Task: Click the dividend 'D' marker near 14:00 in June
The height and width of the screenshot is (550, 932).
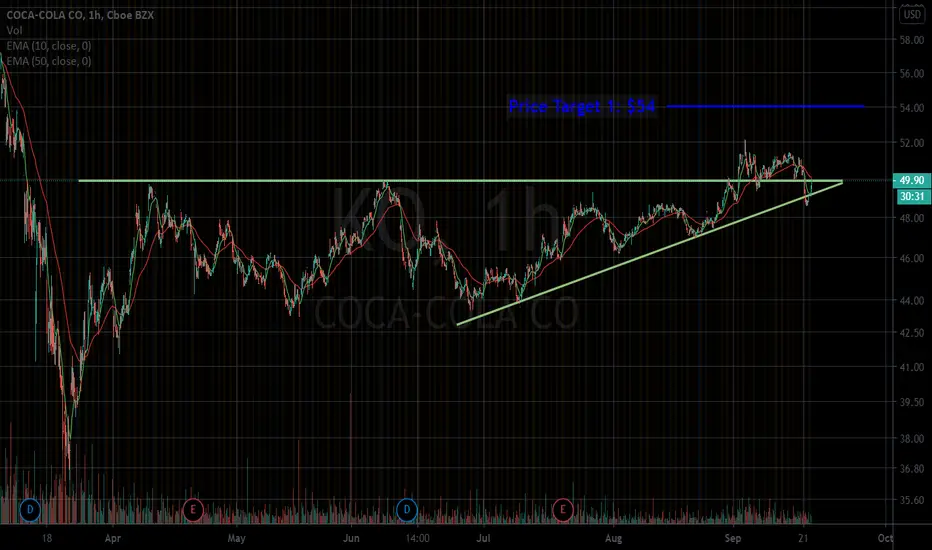Action: click(x=407, y=510)
